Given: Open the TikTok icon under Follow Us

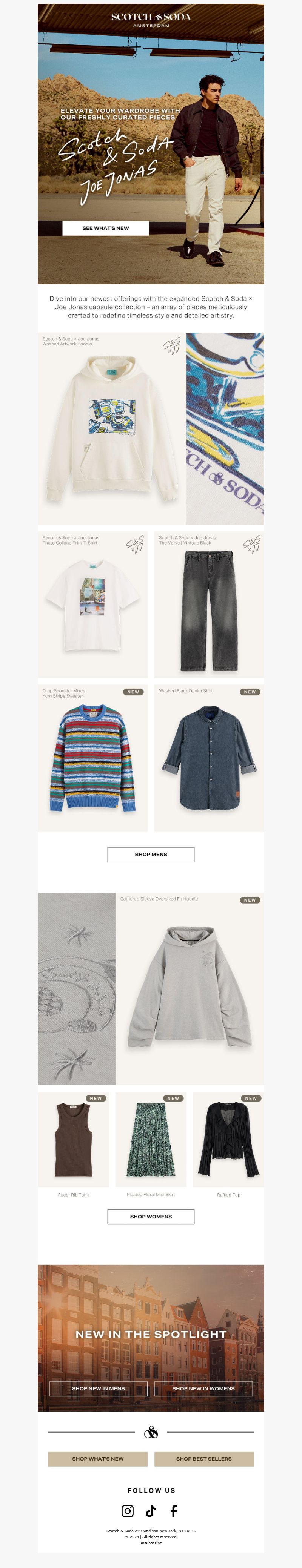Looking at the screenshot, I should (151, 1511).
